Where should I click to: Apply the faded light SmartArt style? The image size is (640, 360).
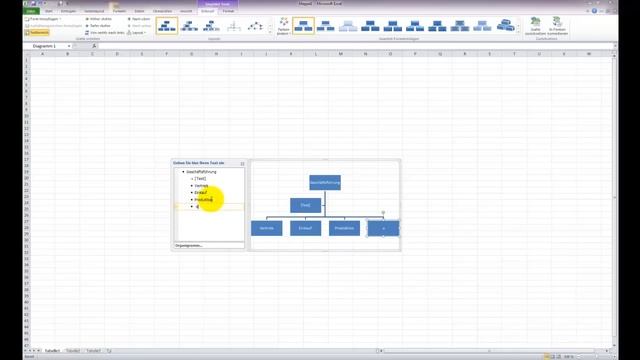click(x=348, y=26)
